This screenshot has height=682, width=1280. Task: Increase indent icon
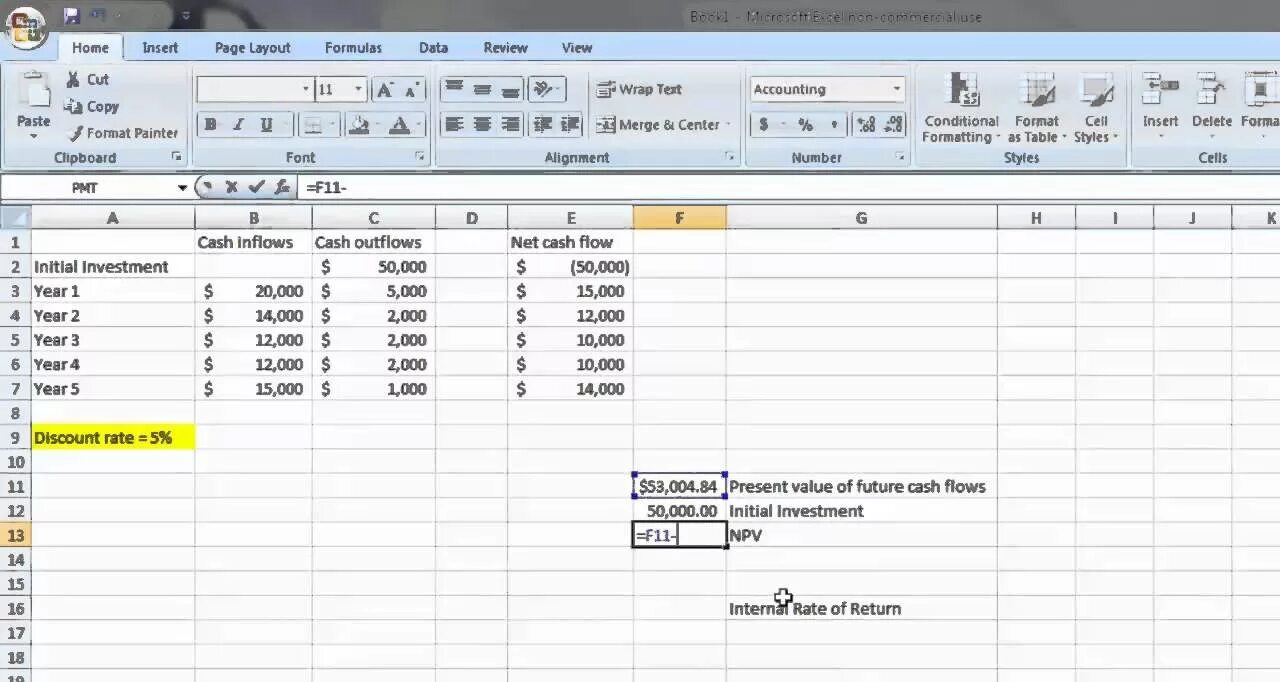(571, 124)
